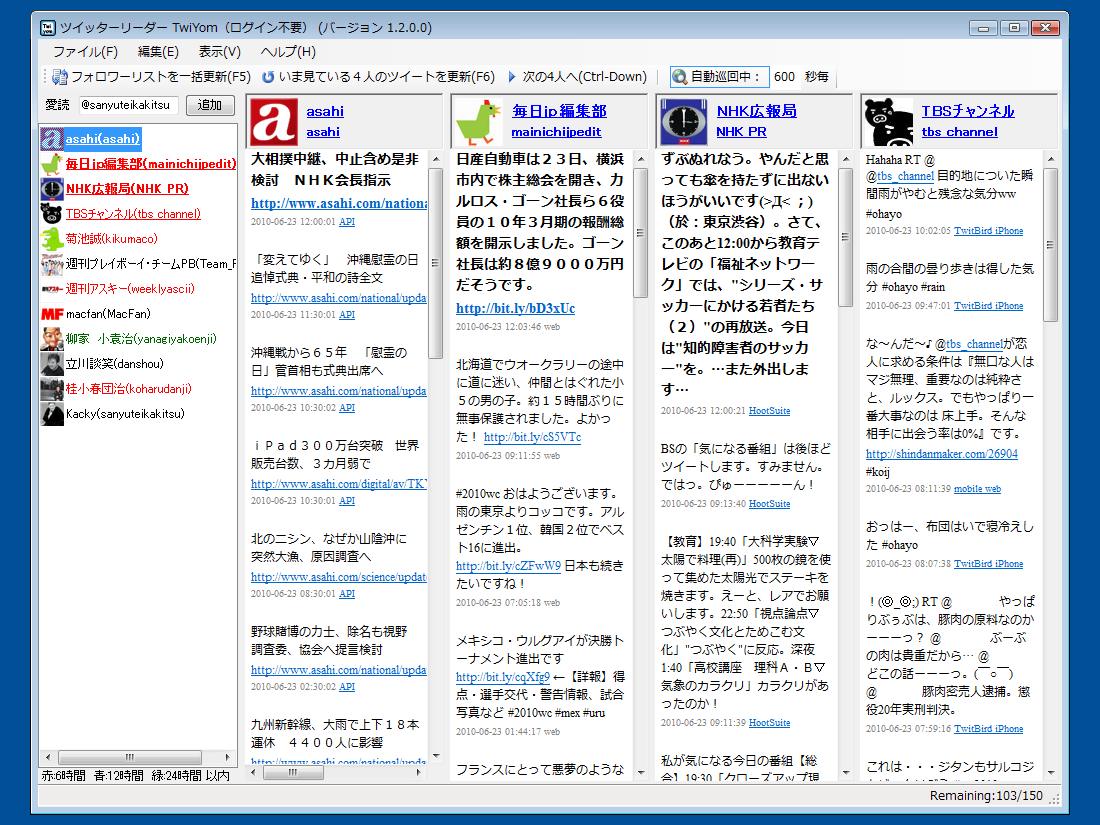Click the asahi column vertical scrollbar thumb
The height and width of the screenshot is (825, 1100).
[435, 263]
